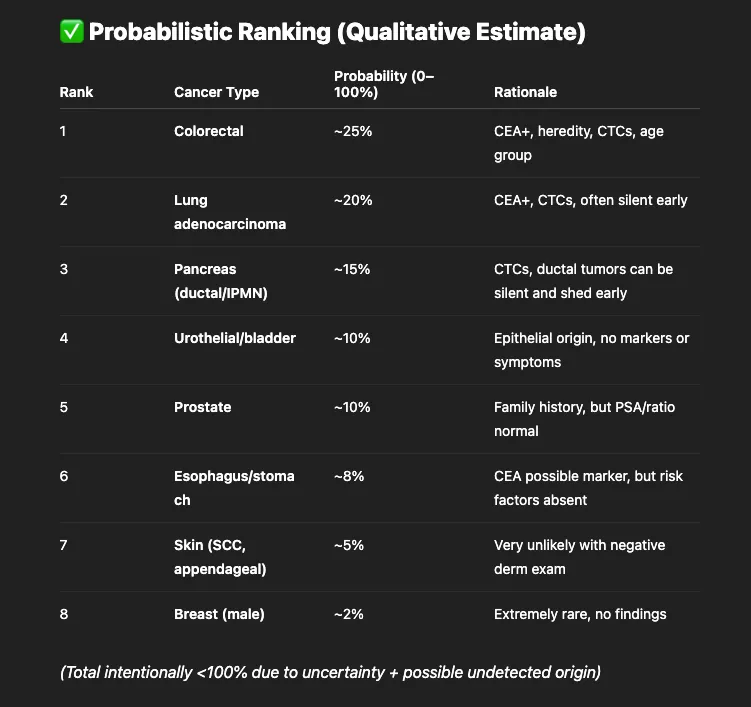The image size is (751, 707).
Task: Click the Pancreas (ductal/IPMN) entry
Action: [x=221, y=281]
